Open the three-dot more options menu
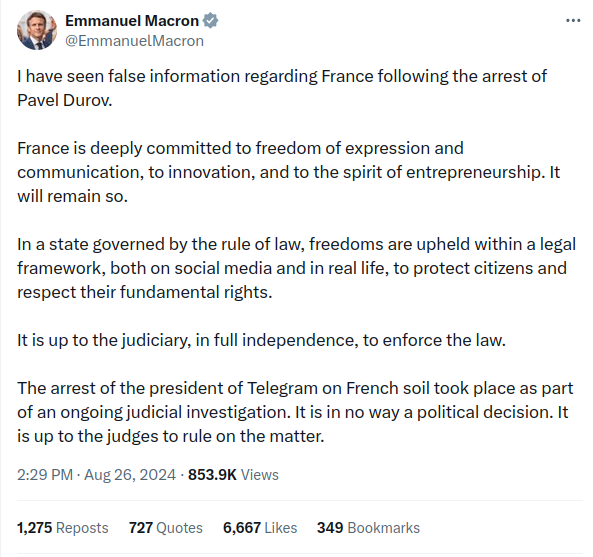This screenshot has width=593, height=557. pyautogui.click(x=573, y=20)
